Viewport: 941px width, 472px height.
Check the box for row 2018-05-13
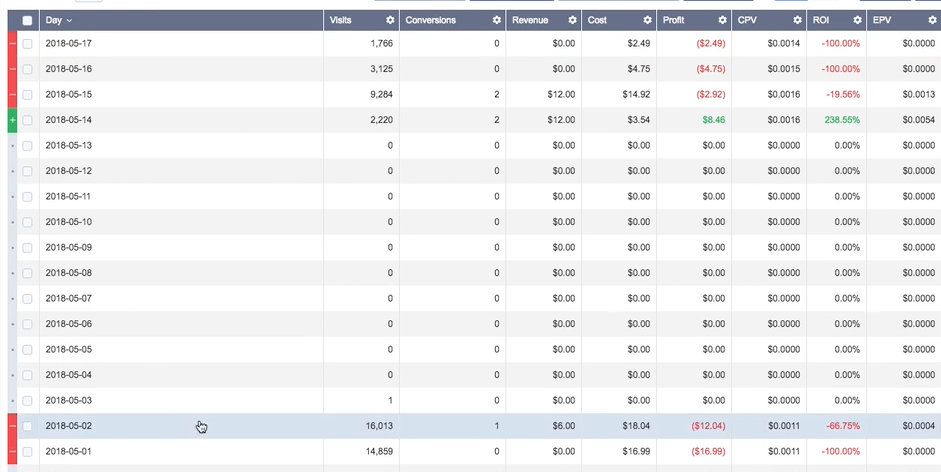click(x=27, y=146)
